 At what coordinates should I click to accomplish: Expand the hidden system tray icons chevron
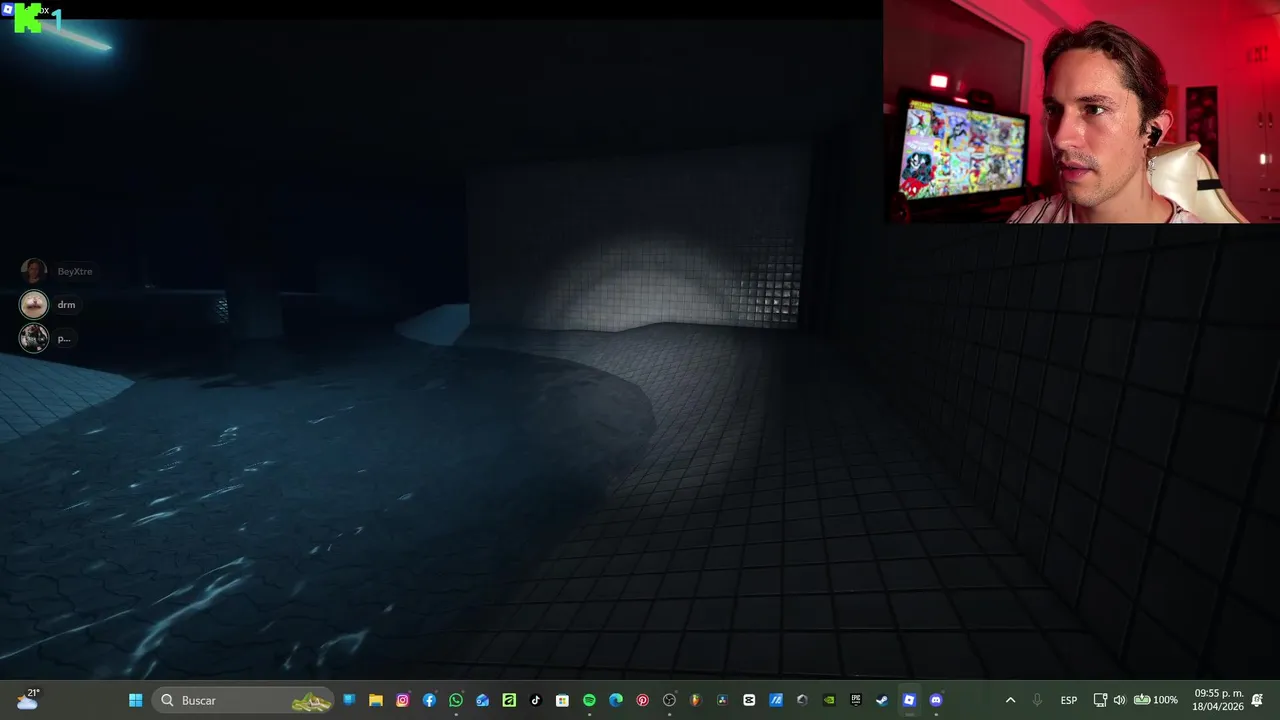coord(1010,700)
